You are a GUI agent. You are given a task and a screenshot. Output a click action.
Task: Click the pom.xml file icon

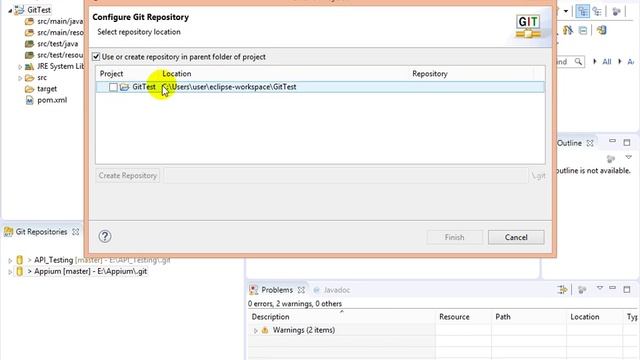pyautogui.click(x=29, y=100)
